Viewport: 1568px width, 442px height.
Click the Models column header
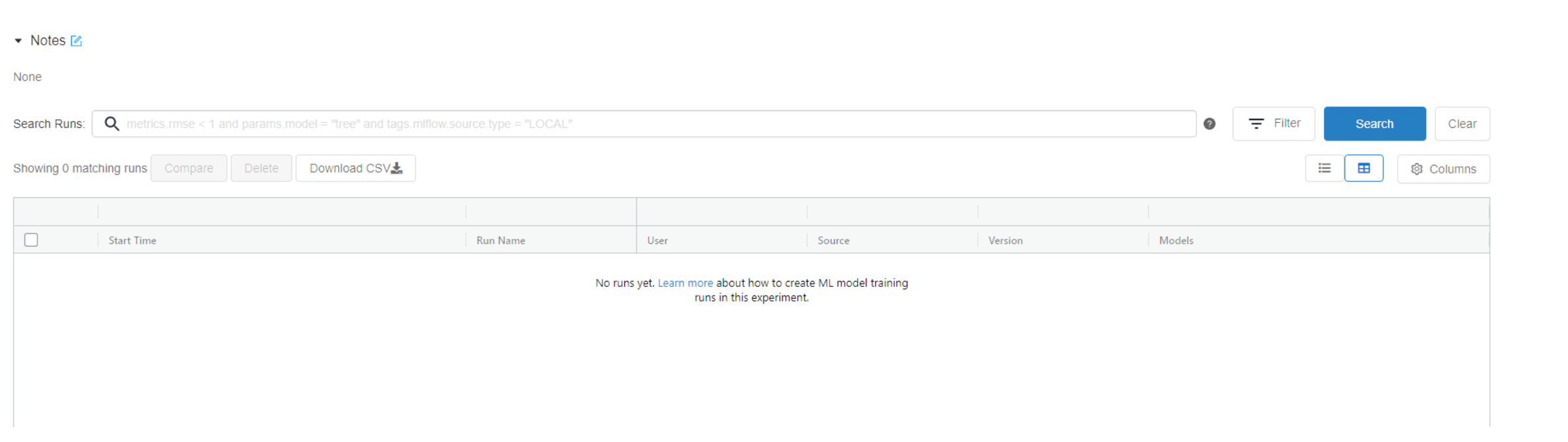tap(1176, 241)
